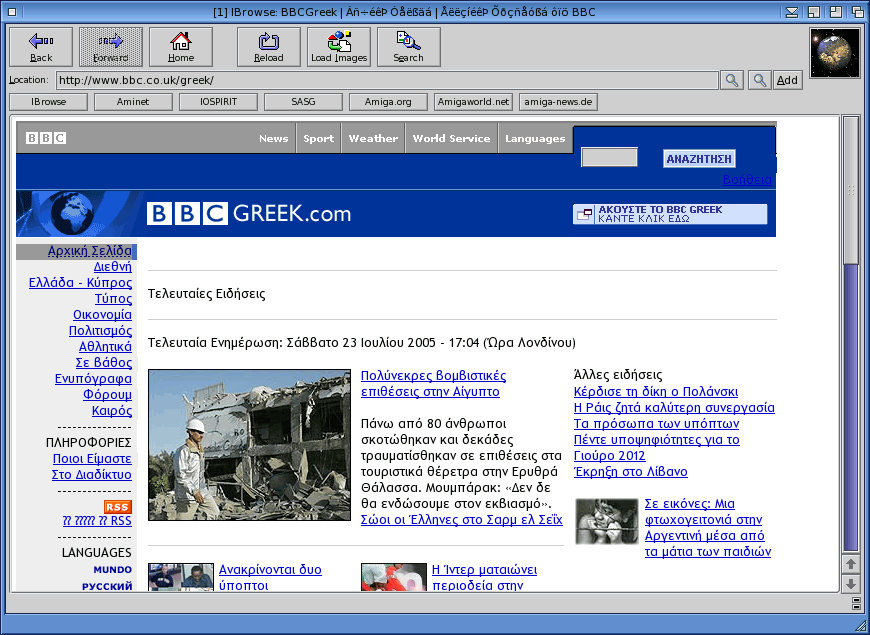Open the Ανακρίνονται δυο ύποπτοι link

(x=270, y=577)
